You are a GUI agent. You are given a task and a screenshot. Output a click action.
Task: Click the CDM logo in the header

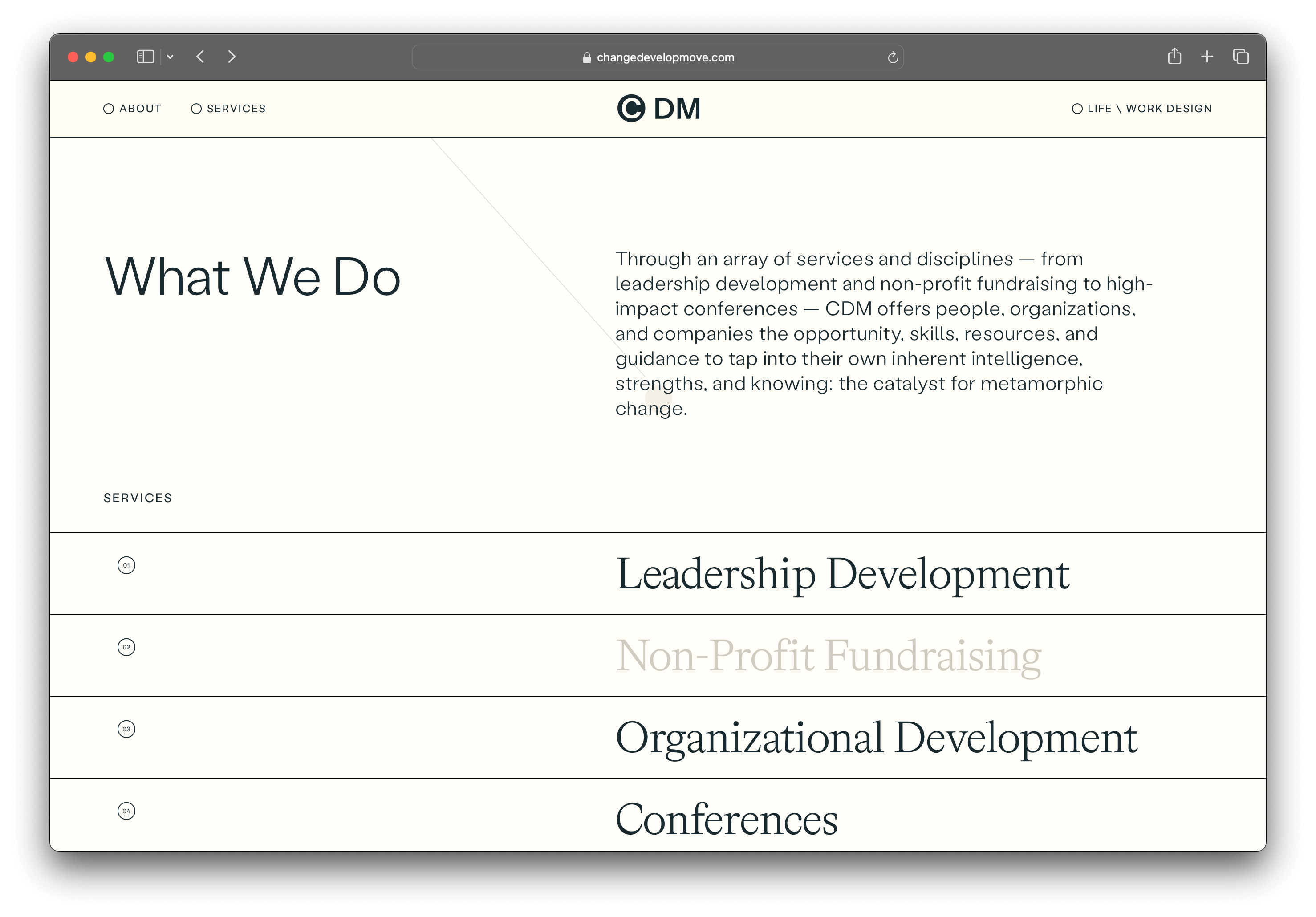point(658,108)
